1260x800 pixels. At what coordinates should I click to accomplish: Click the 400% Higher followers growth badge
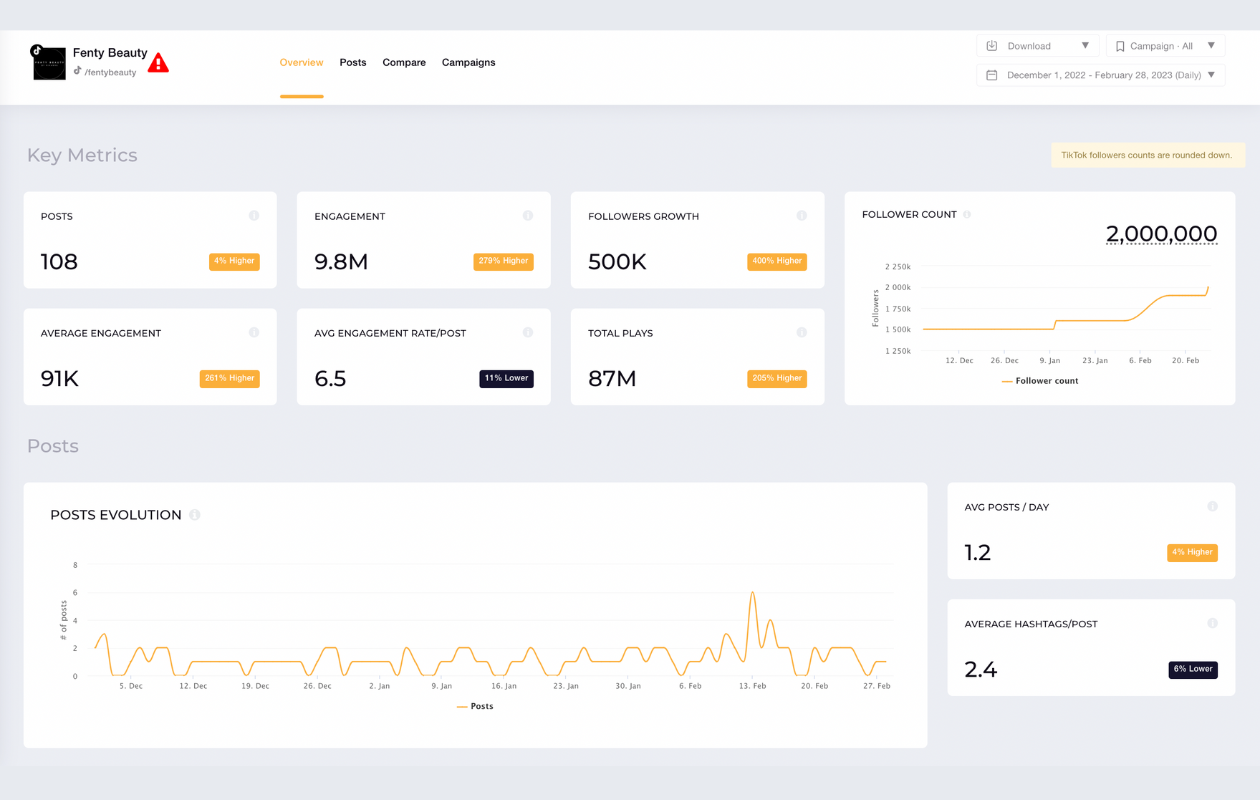click(777, 262)
